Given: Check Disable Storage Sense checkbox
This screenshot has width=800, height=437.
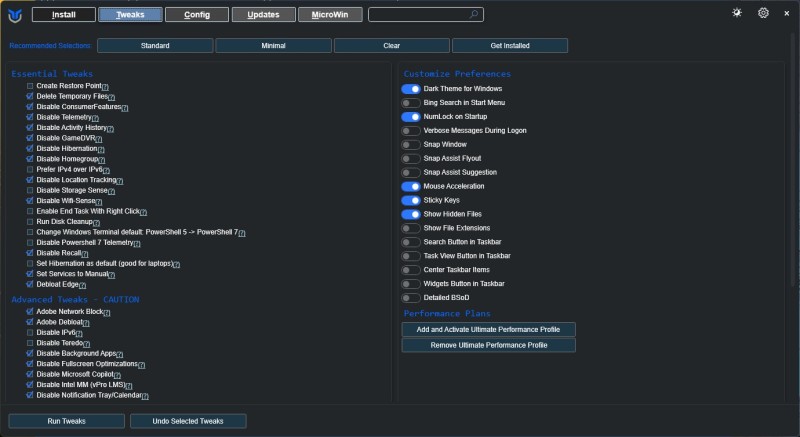Looking at the screenshot, I should pos(30,190).
